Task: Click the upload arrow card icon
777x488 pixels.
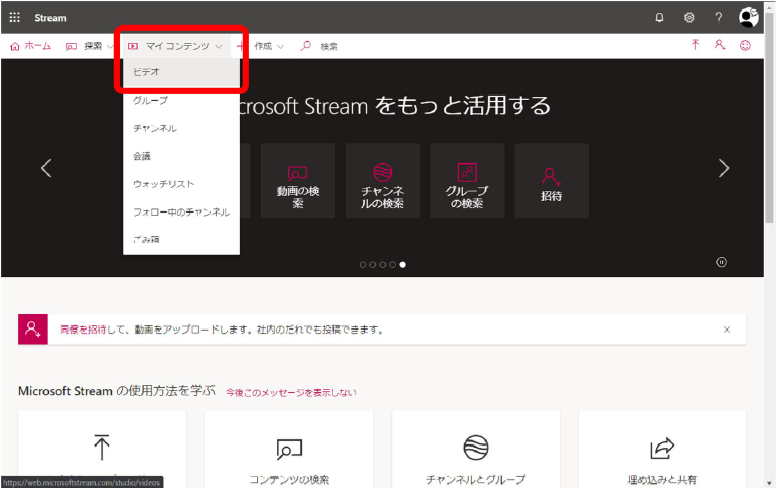Action: (102, 447)
